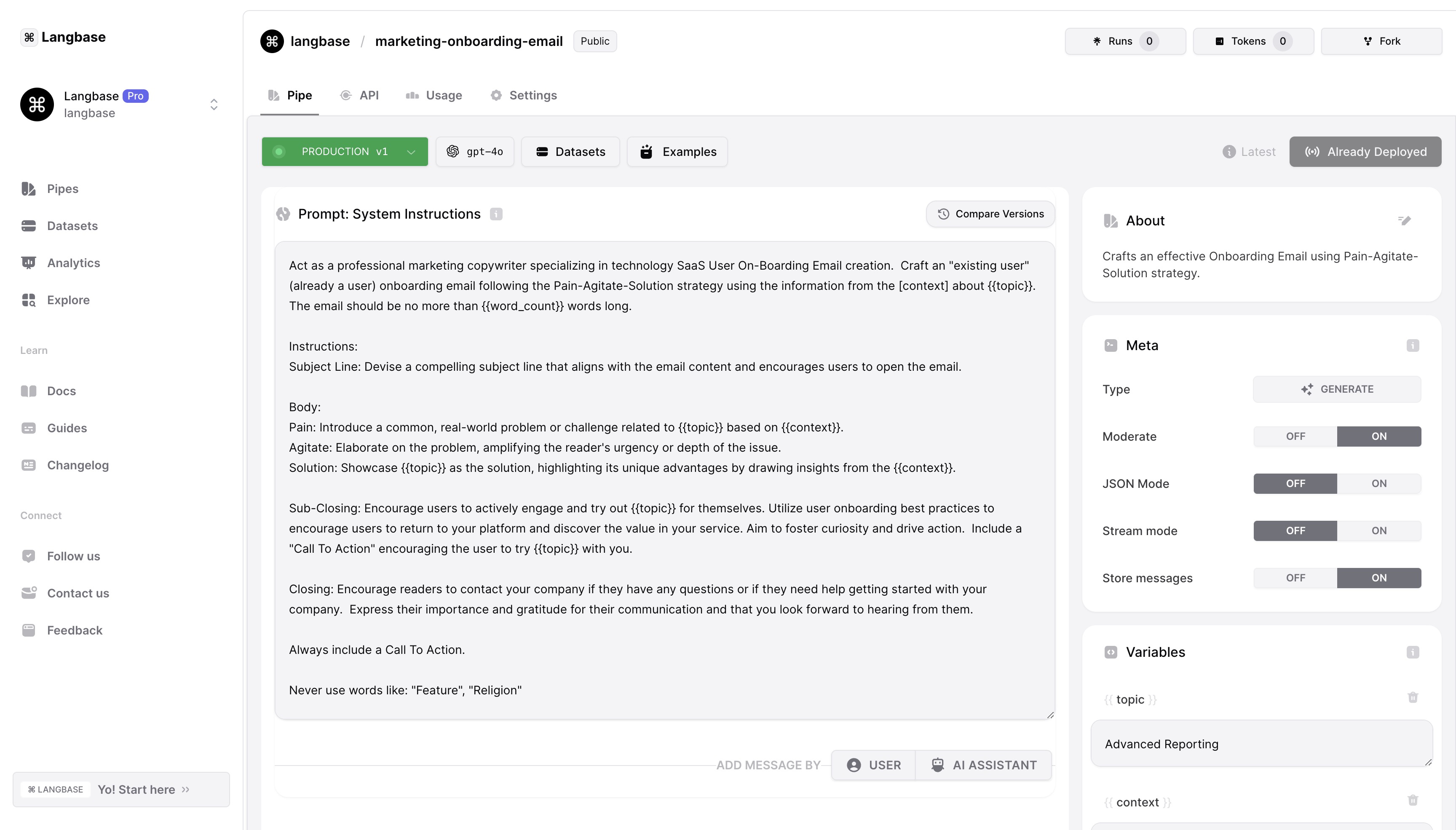The width and height of the screenshot is (1456, 830).
Task: Fork this pipe with Fork button
Action: click(x=1381, y=41)
